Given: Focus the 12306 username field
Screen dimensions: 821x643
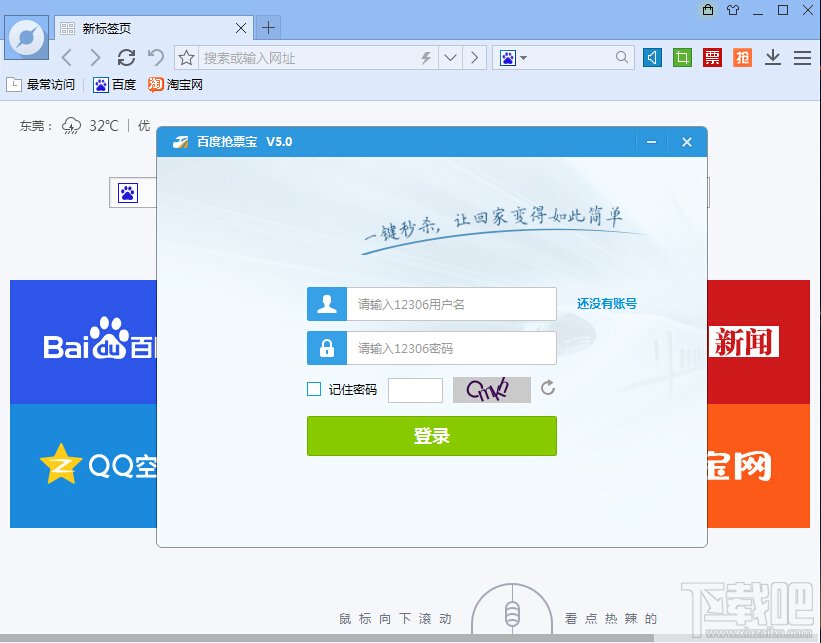Looking at the screenshot, I should tap(451, 304).
